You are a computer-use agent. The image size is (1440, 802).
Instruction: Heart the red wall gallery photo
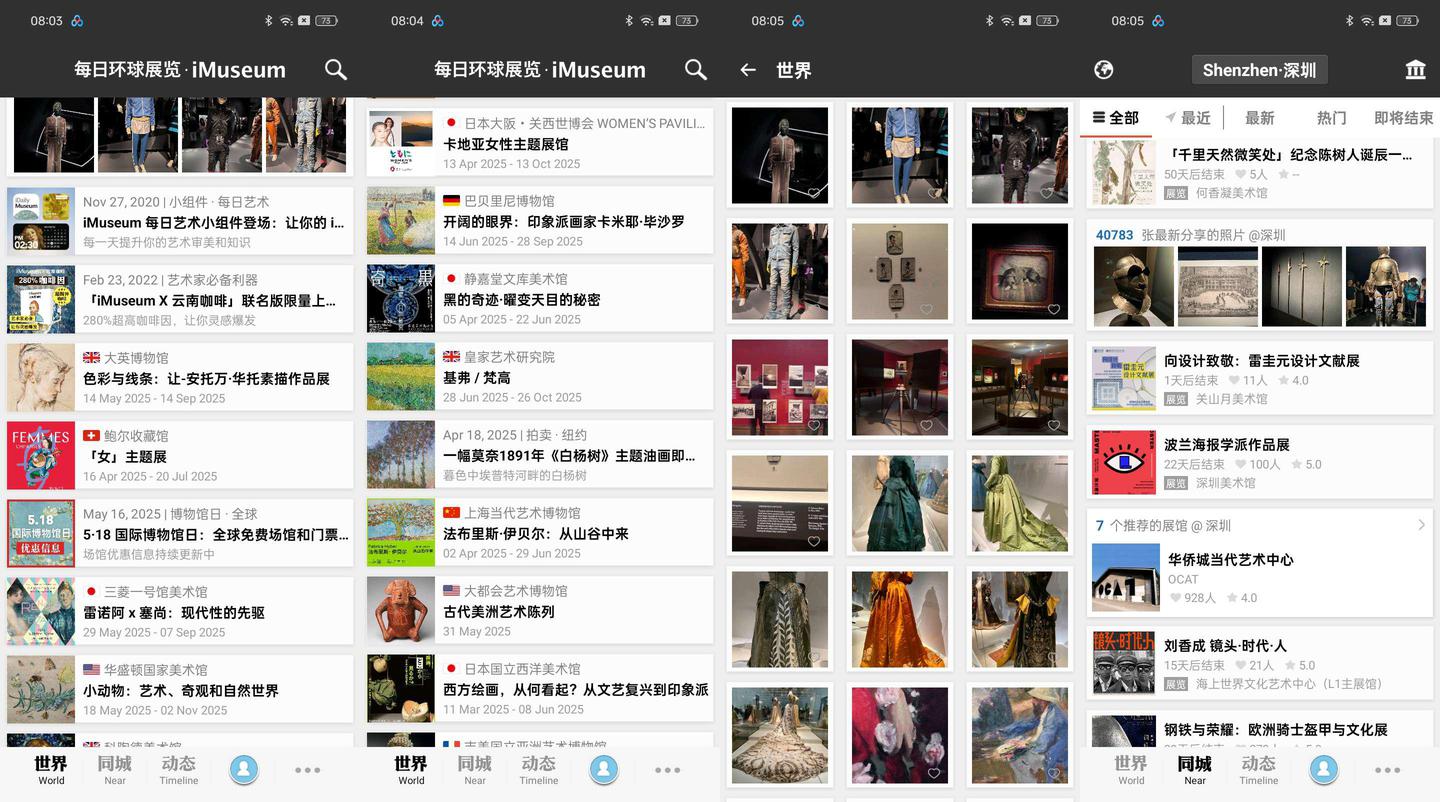coord(814,426)
